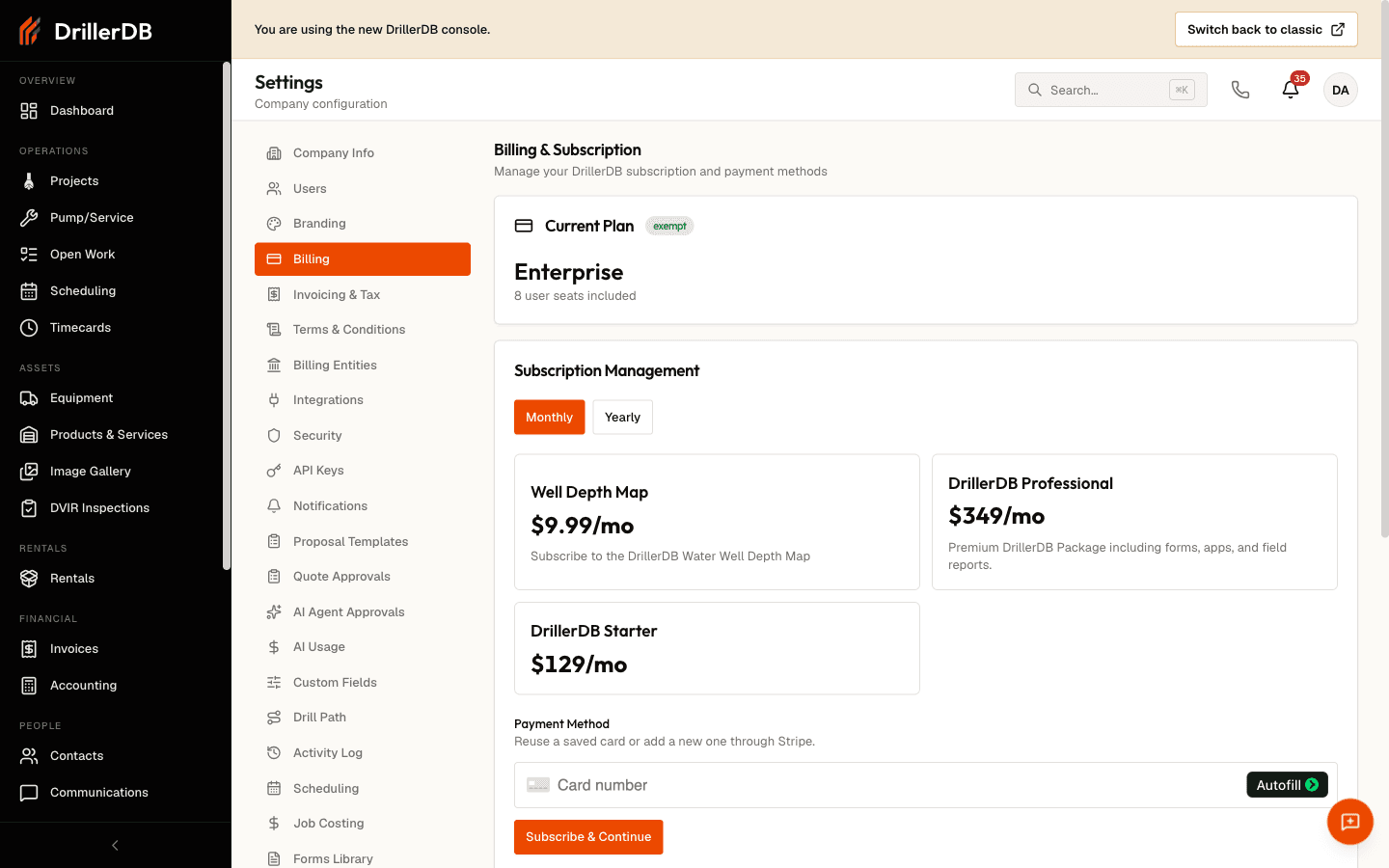This screenshot has height=868, width=1389.
Task: Click Switch back to classic button
Action: [x=1266, y=30]
